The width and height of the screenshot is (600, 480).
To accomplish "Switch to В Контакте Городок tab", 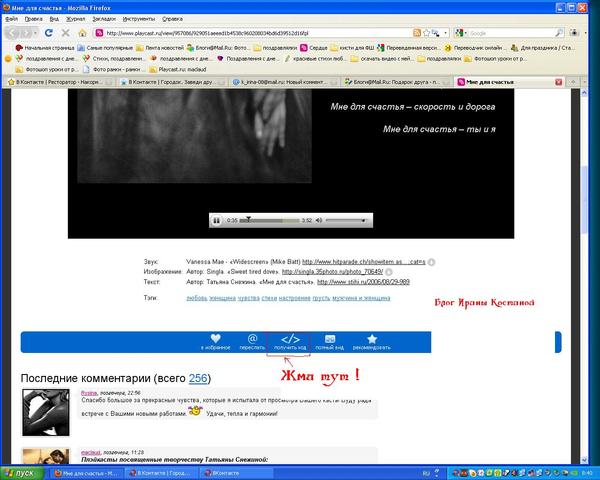I will tap(172, 82).
